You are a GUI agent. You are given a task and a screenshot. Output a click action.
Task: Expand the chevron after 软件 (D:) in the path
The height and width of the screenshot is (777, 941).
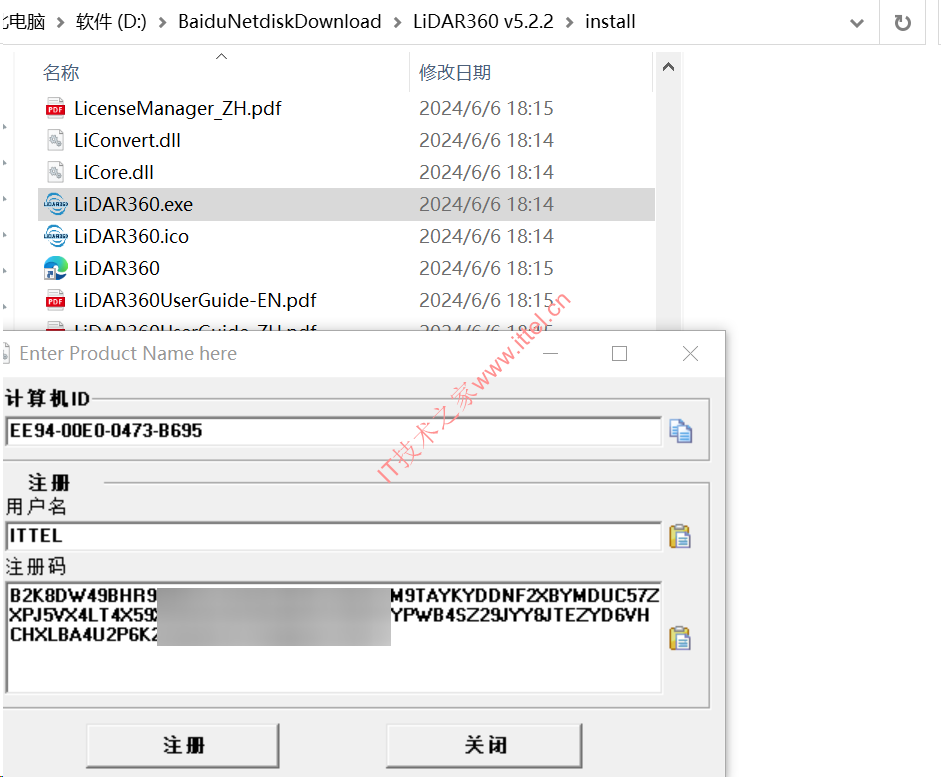pos(162,23)
